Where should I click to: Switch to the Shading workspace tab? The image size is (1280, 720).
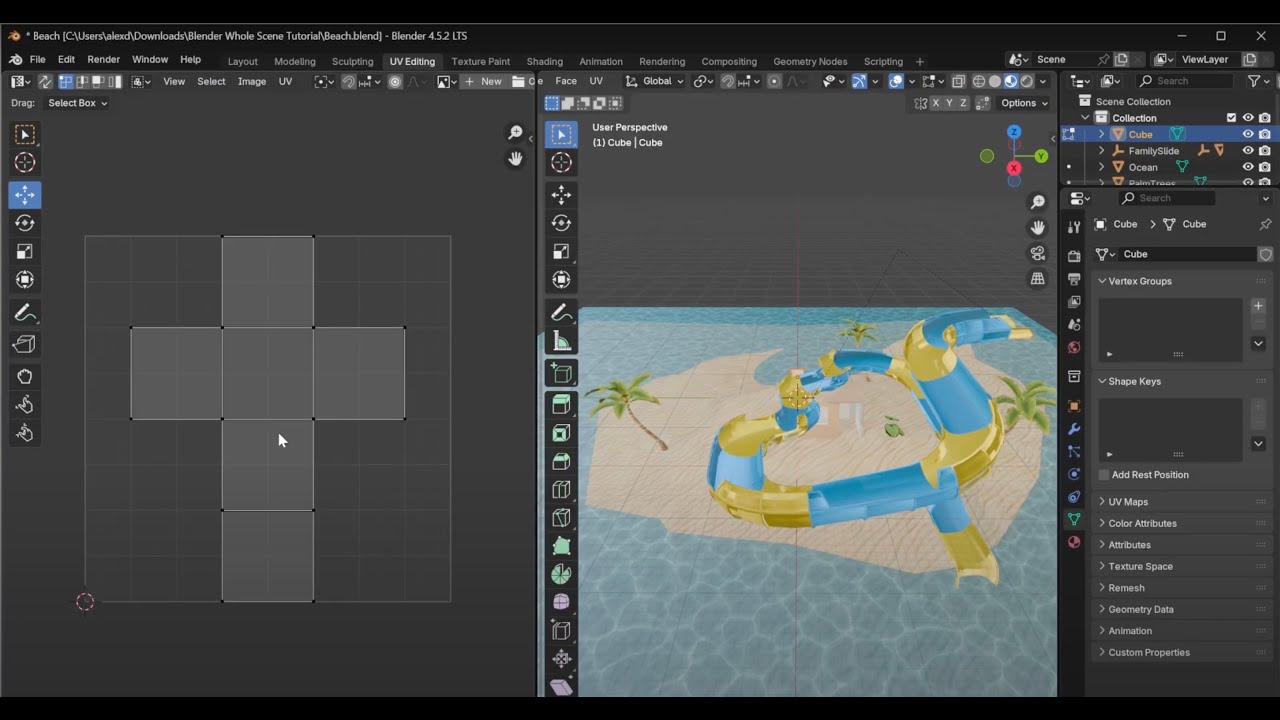544,61
